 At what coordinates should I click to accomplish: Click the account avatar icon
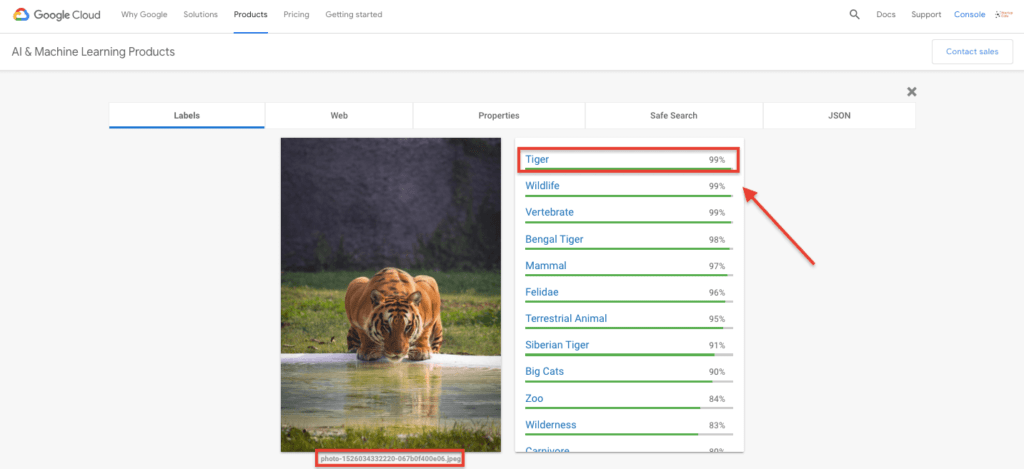click(1005, 15)
